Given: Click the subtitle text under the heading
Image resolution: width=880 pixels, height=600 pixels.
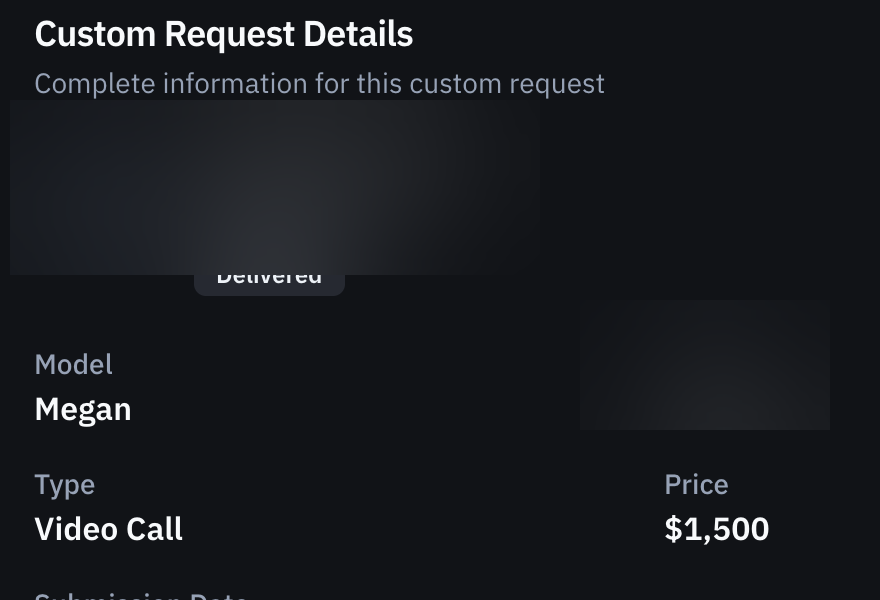Looking at the screenshot, I should click(x=319, y=84).
